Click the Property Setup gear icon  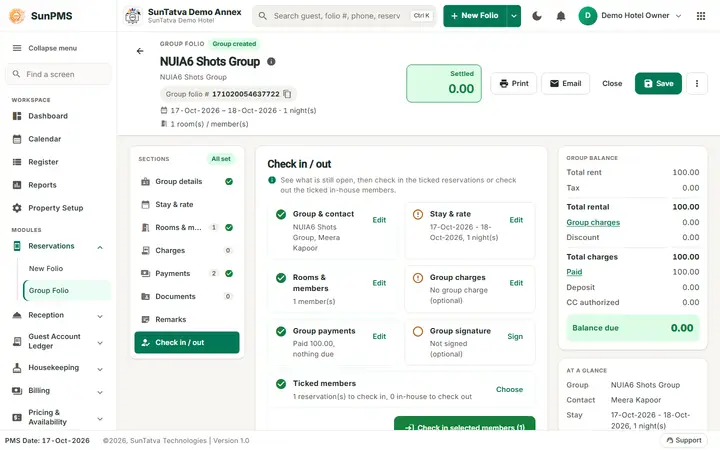point(17,208)
